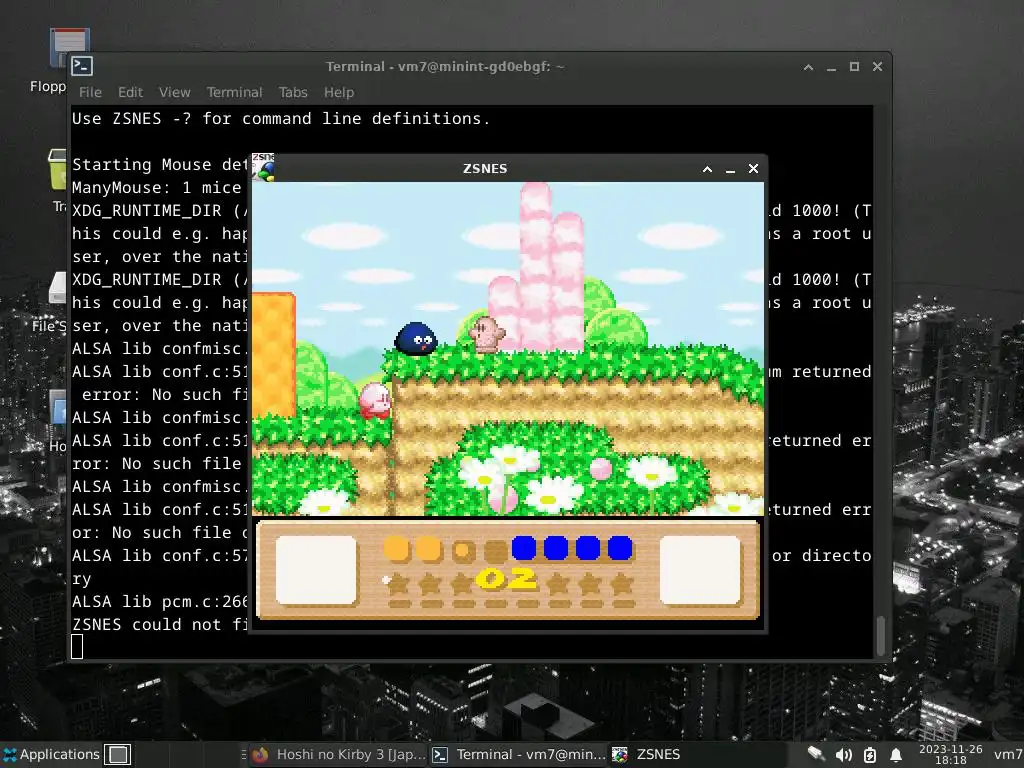Open the Edit menu in Terminal
1024x768 pixels.
[130, 92]
